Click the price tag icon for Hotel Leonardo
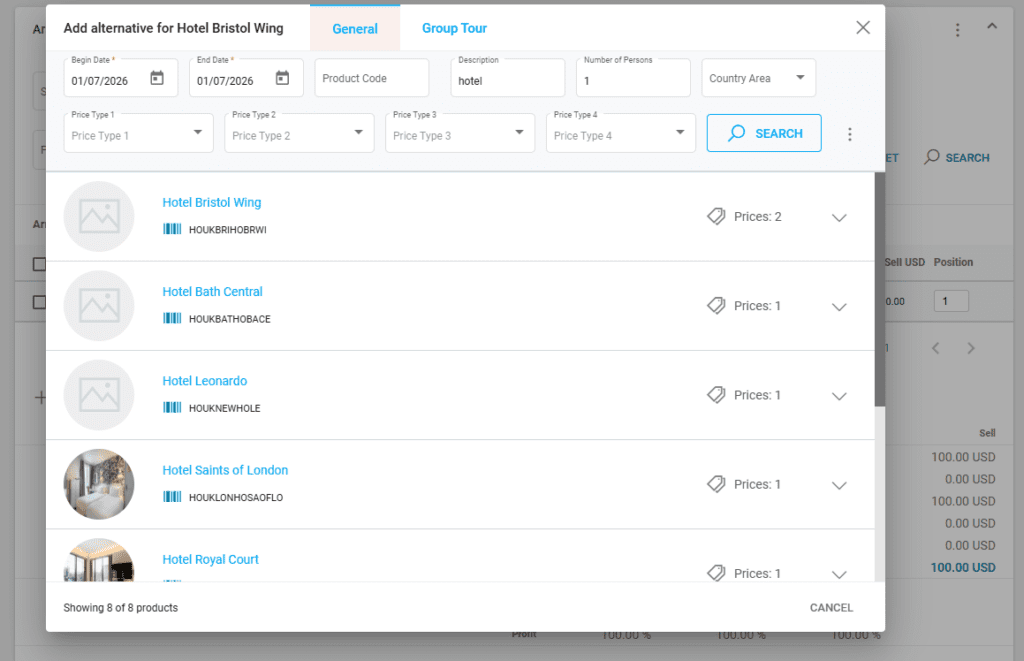 716,395
